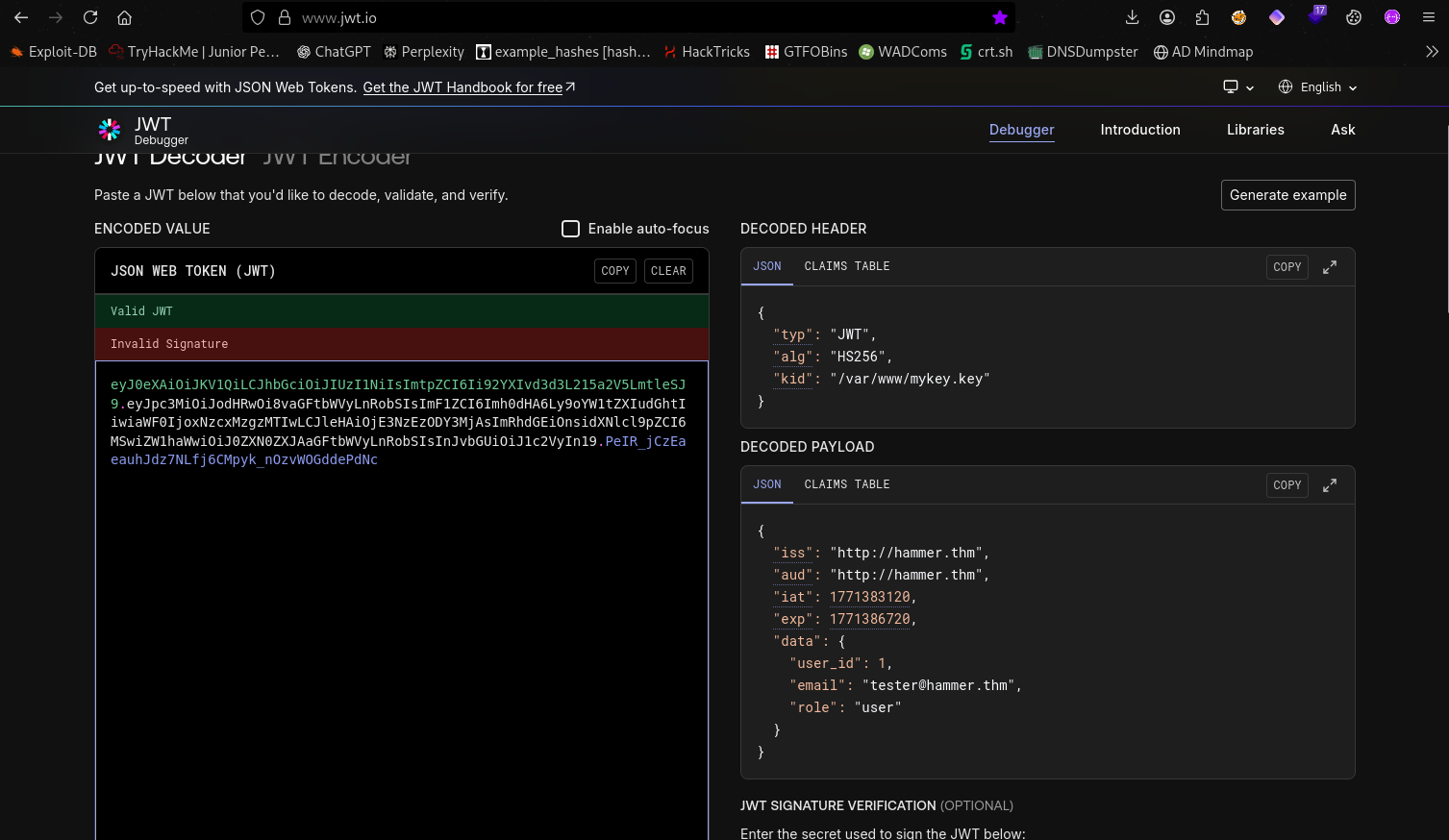Image resolution: width=1449 pixels, height=840 pixels.
Task: Click the browser reload icon
Action: click(x=90, y=17)
